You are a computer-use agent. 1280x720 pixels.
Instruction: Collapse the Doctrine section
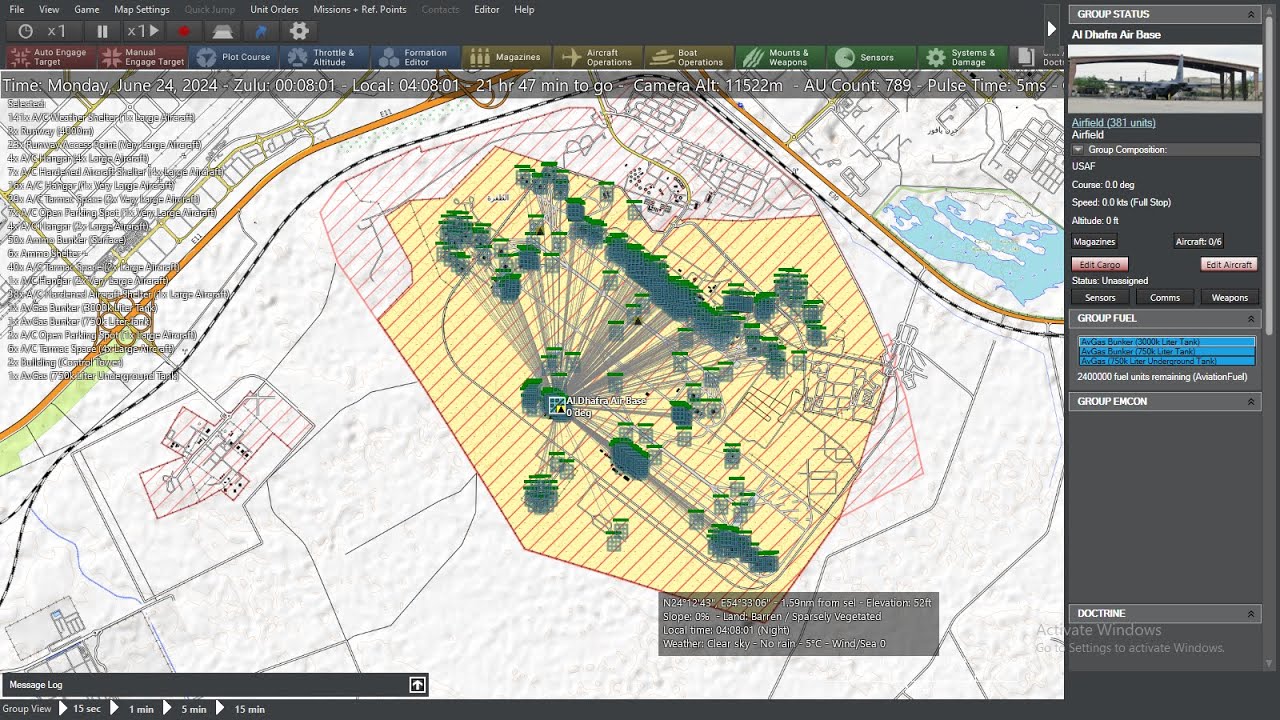point(1250,613)
